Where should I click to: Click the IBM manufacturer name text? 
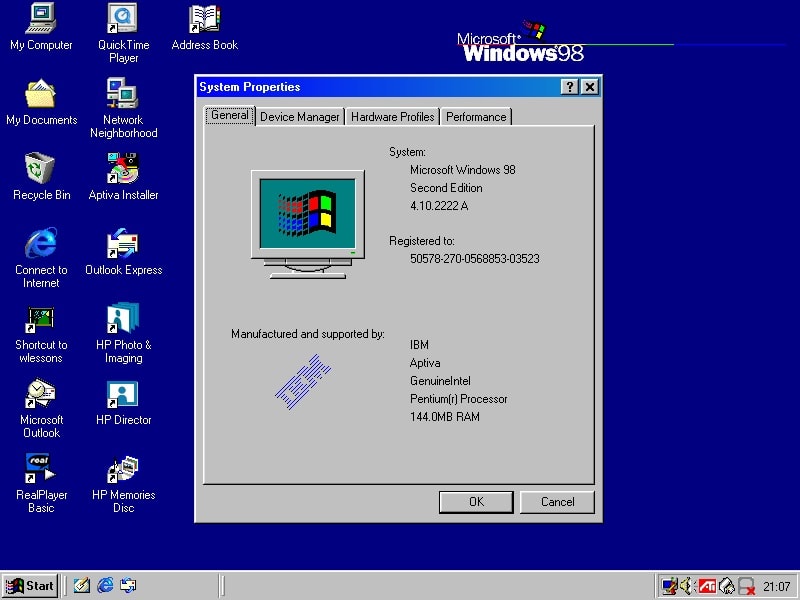pyautogui.click(x=419, y=345)
